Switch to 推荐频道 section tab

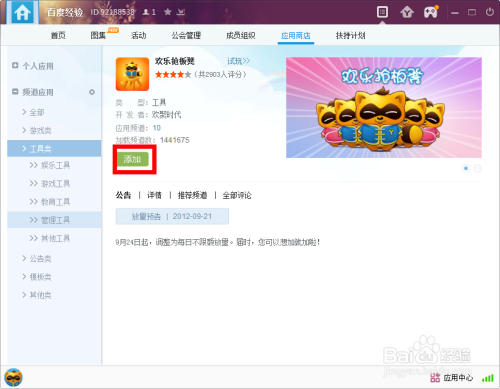192,195
